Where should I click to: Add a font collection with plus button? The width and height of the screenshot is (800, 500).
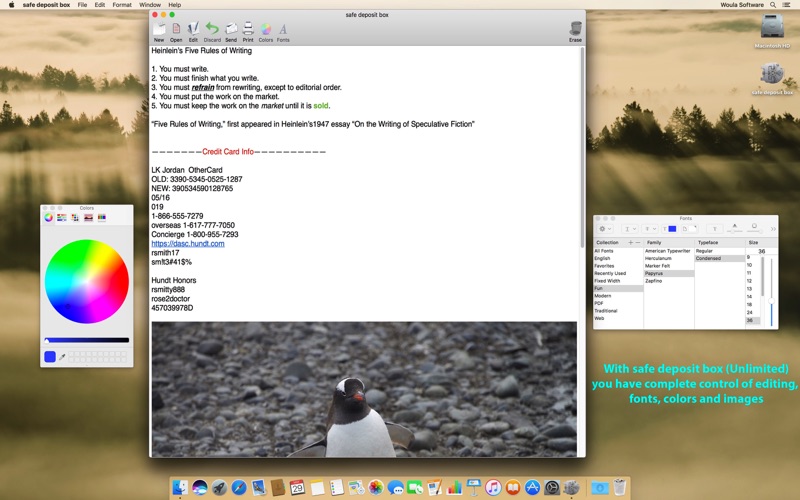tap(631, 242)
